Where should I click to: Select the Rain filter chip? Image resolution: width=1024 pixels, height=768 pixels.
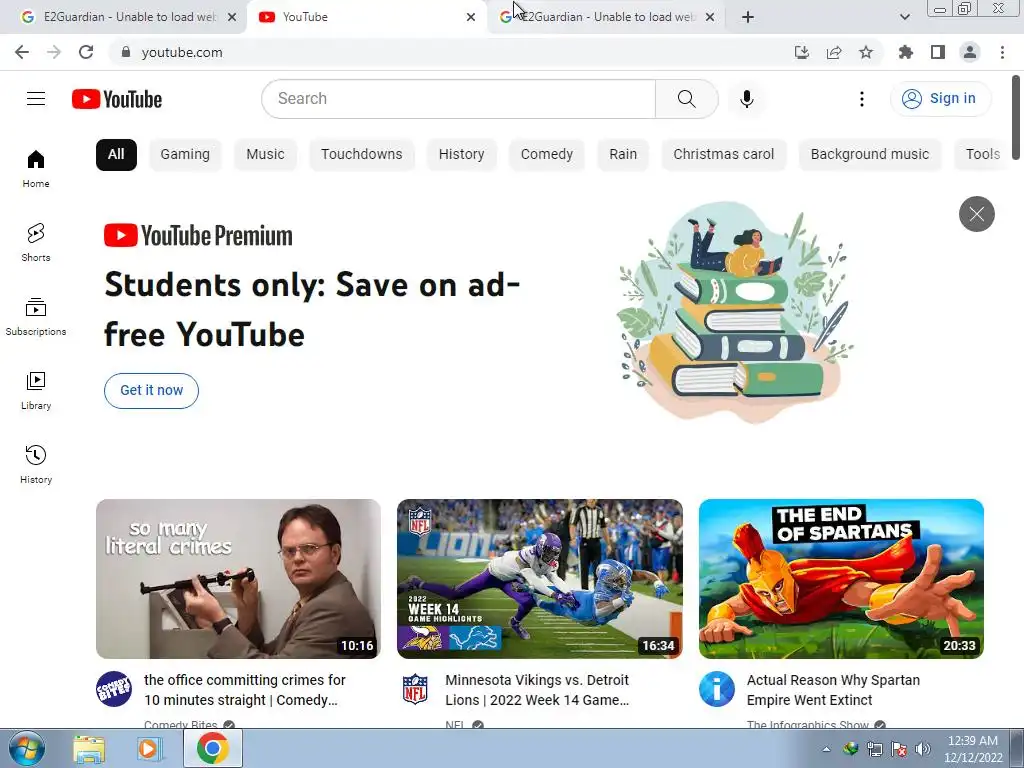coord(623,155)
